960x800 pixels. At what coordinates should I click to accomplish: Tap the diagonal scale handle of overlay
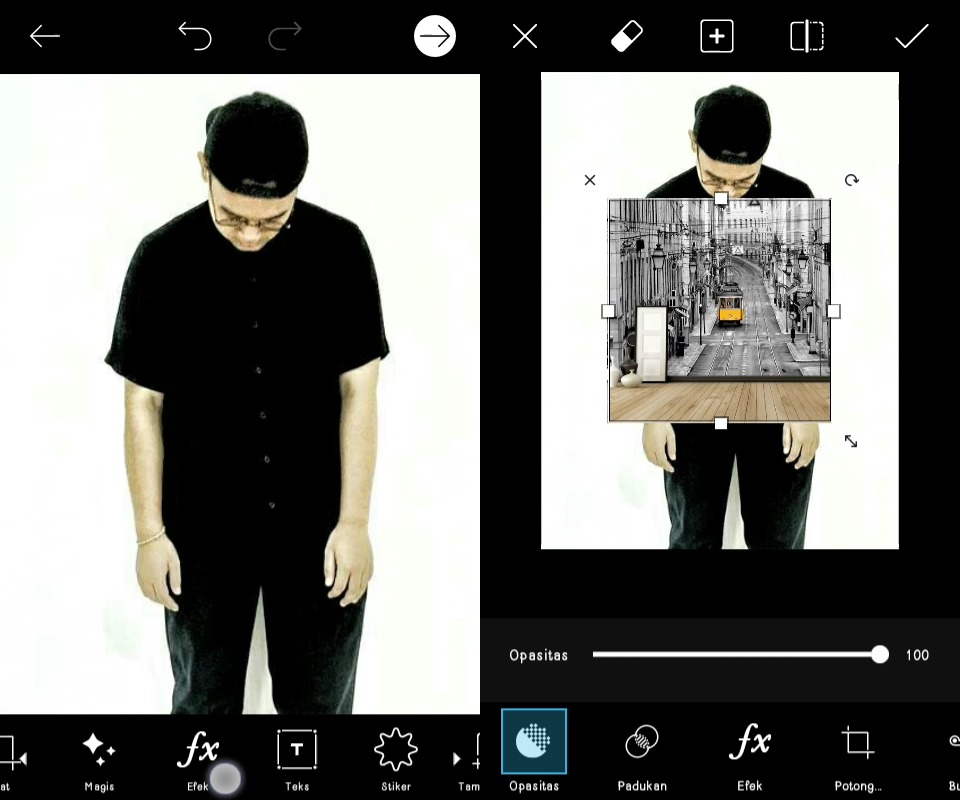click(x=851, y=441)
